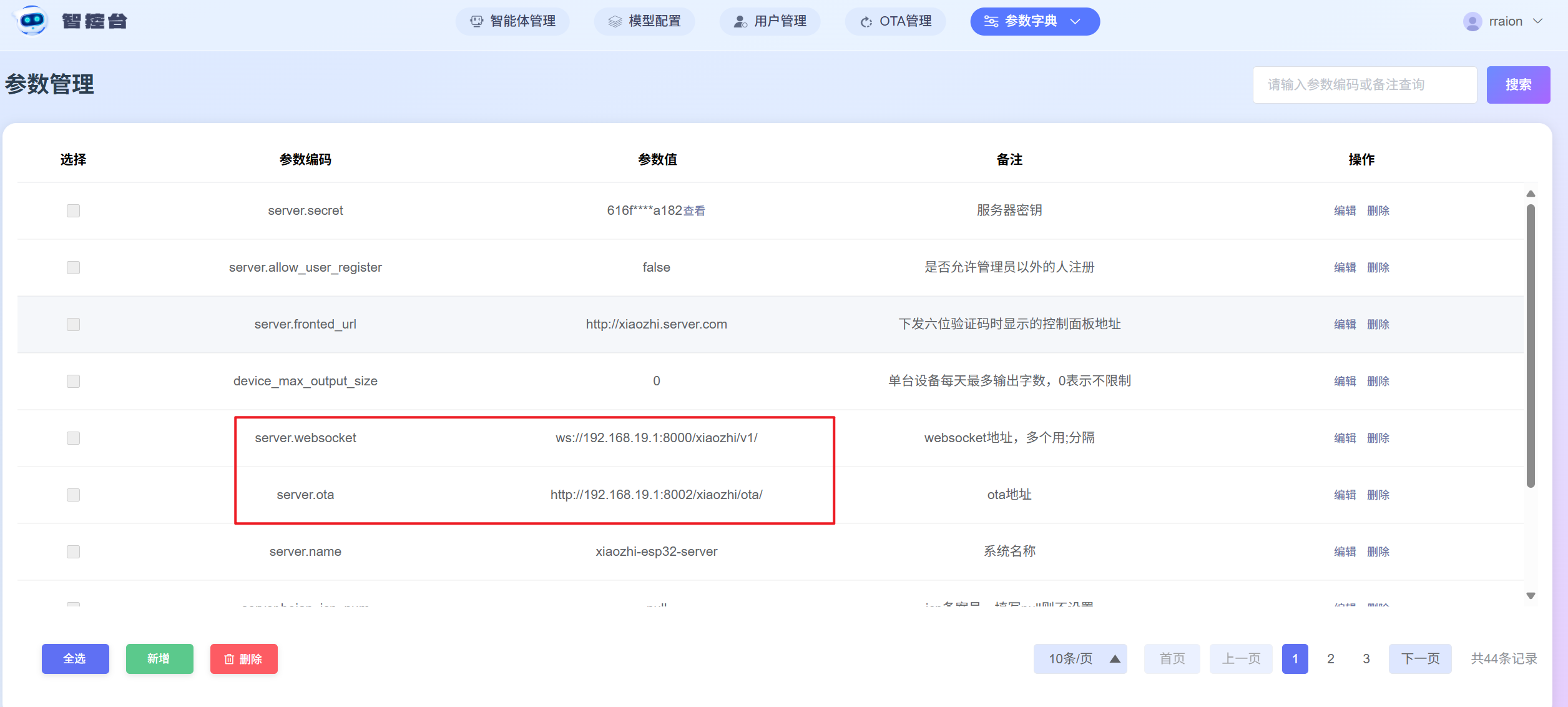Go to page 2
The image size is (1568, 707).
click(1331, 659)
